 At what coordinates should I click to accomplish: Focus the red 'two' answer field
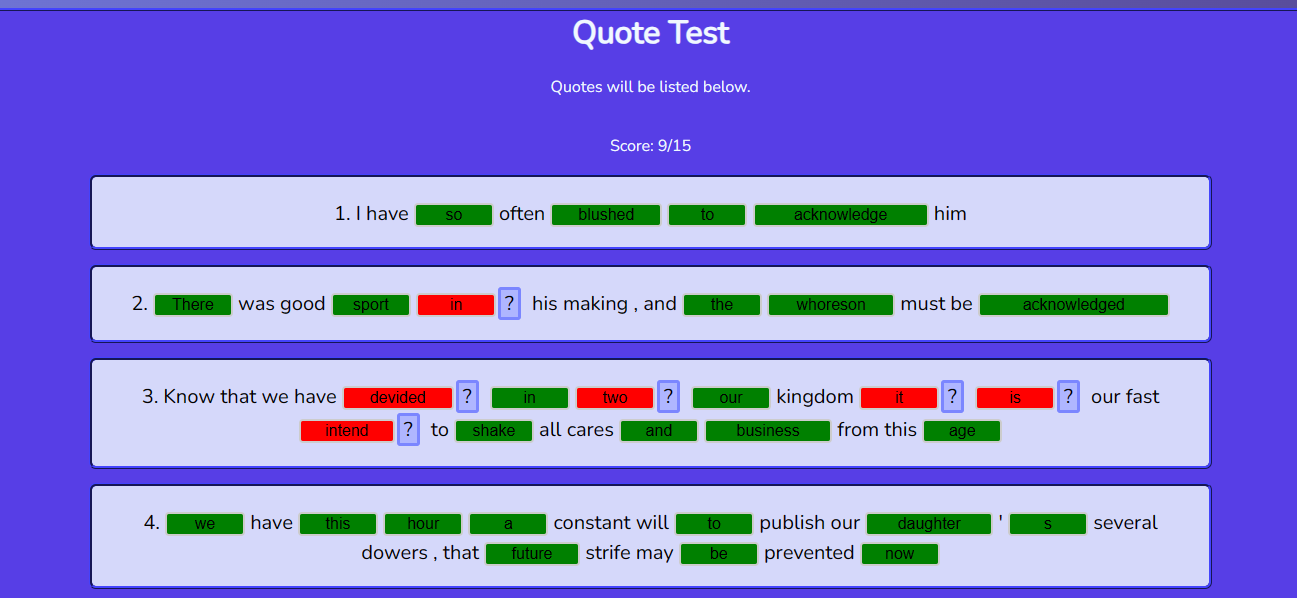pyautogui.click(x=615, y=398)
